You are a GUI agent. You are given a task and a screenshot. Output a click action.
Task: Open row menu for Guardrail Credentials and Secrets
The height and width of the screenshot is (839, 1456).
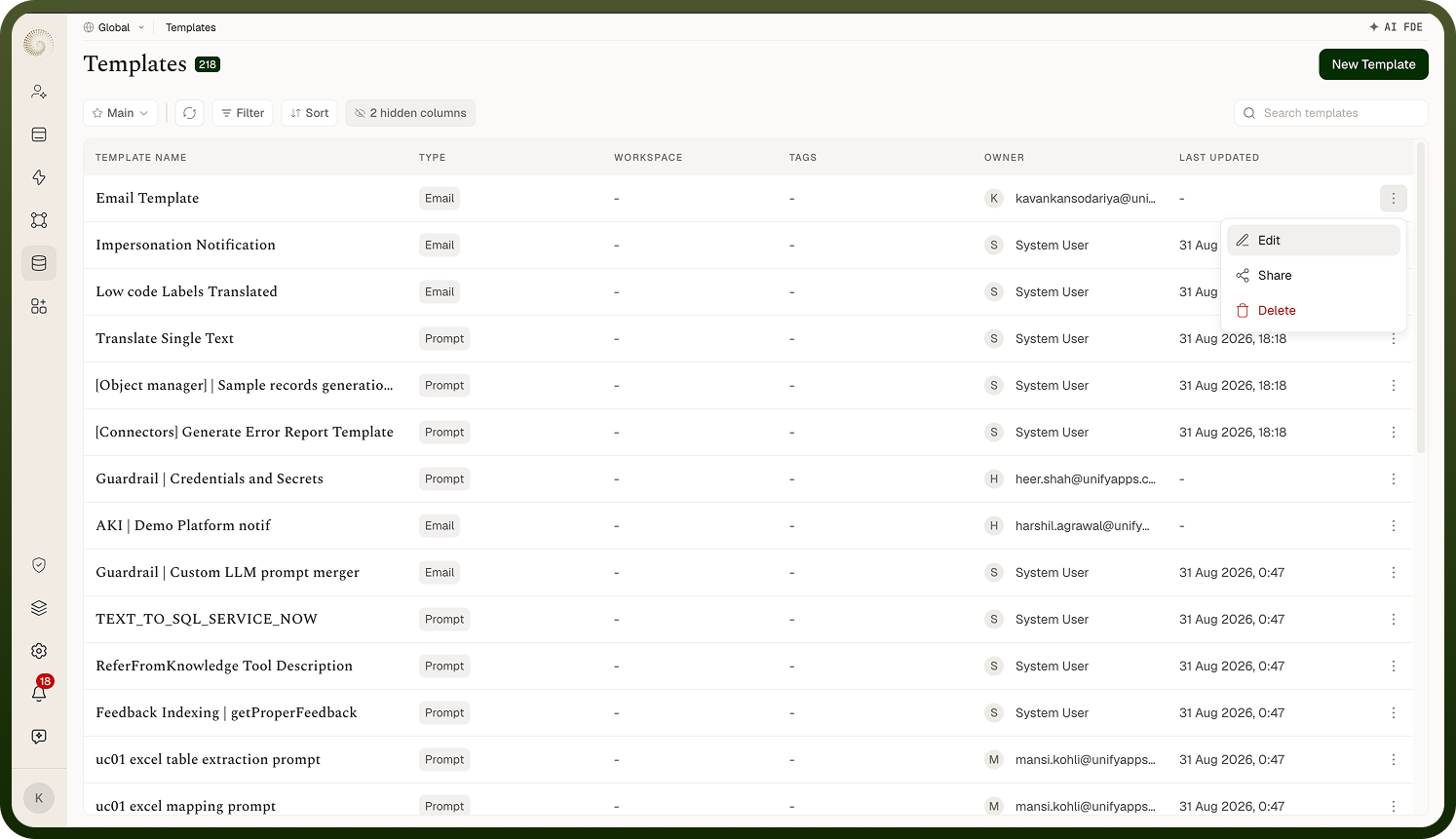1394,479
